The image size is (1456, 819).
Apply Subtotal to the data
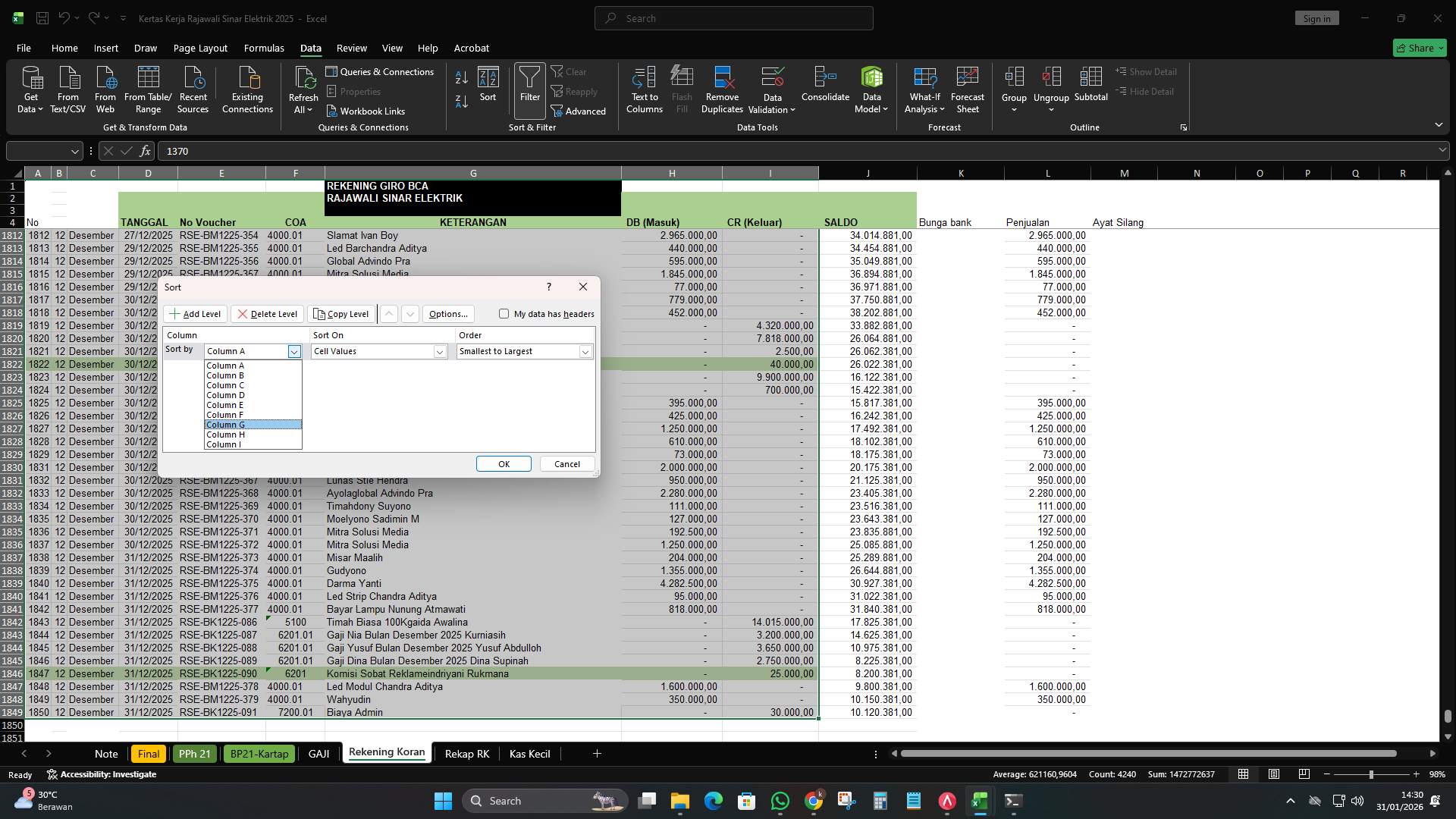point(1090,87)
